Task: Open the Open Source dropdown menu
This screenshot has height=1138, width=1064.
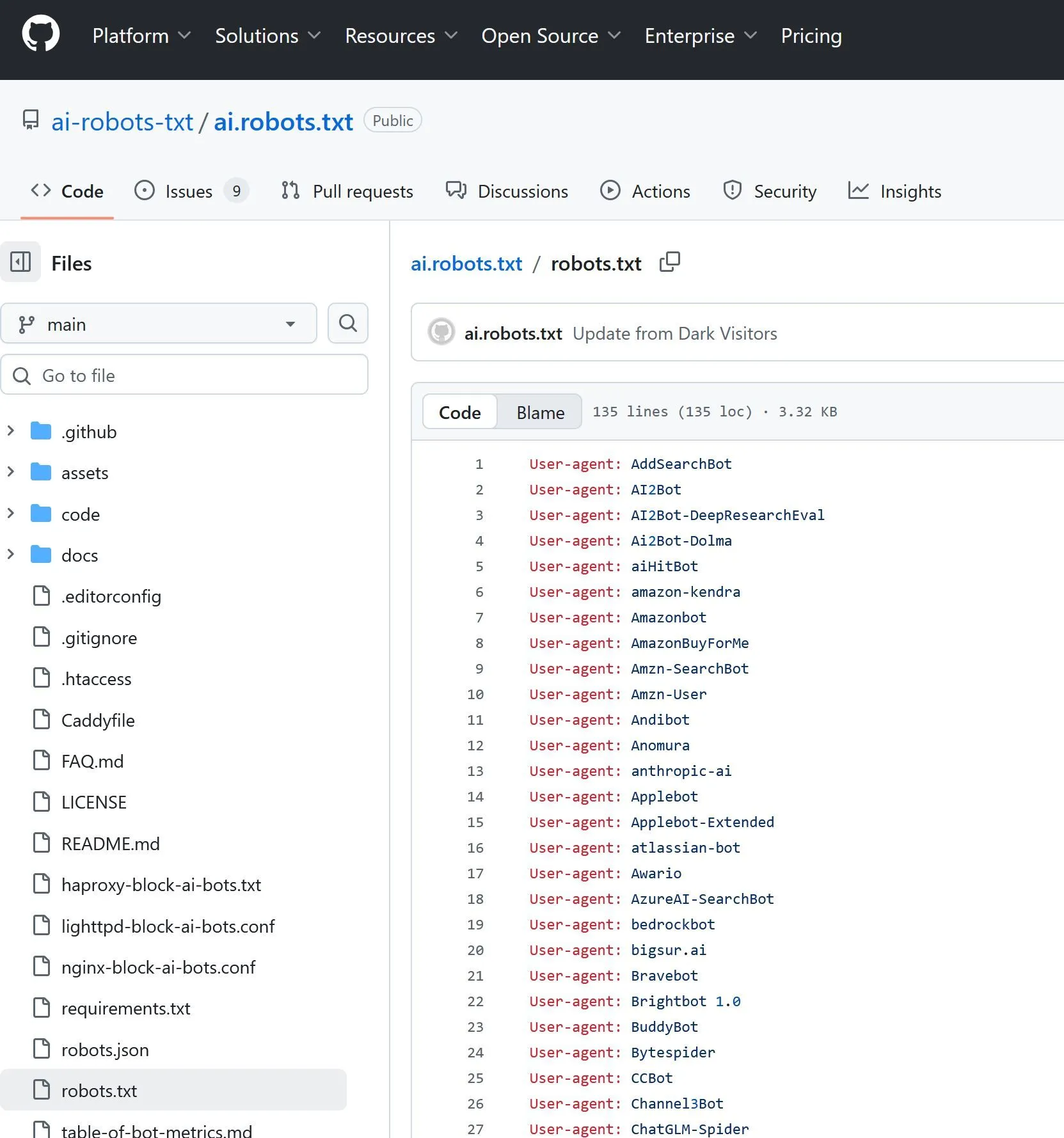Action: 551,36
